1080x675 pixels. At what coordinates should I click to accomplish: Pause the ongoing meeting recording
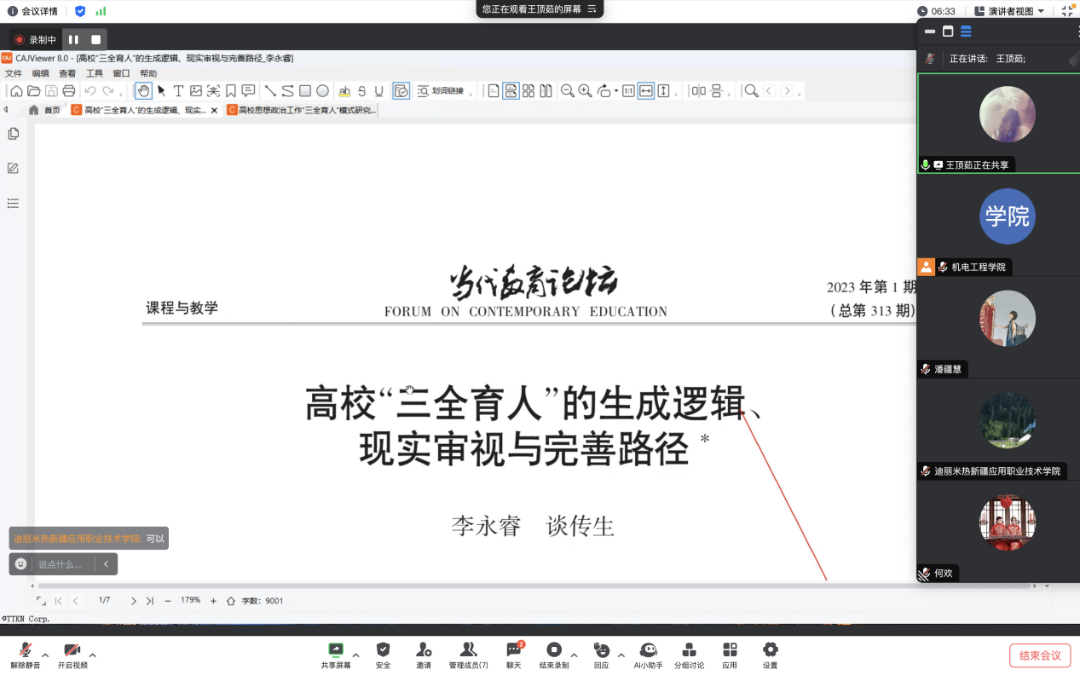(x=72, y=39)
